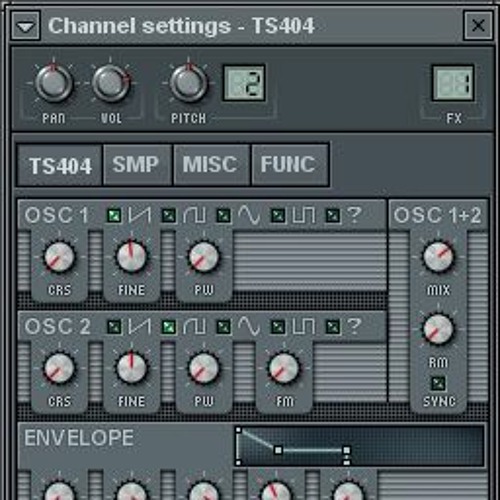
Task: Click the OSC 1+2 RM knob
Action: pos(438,329)
